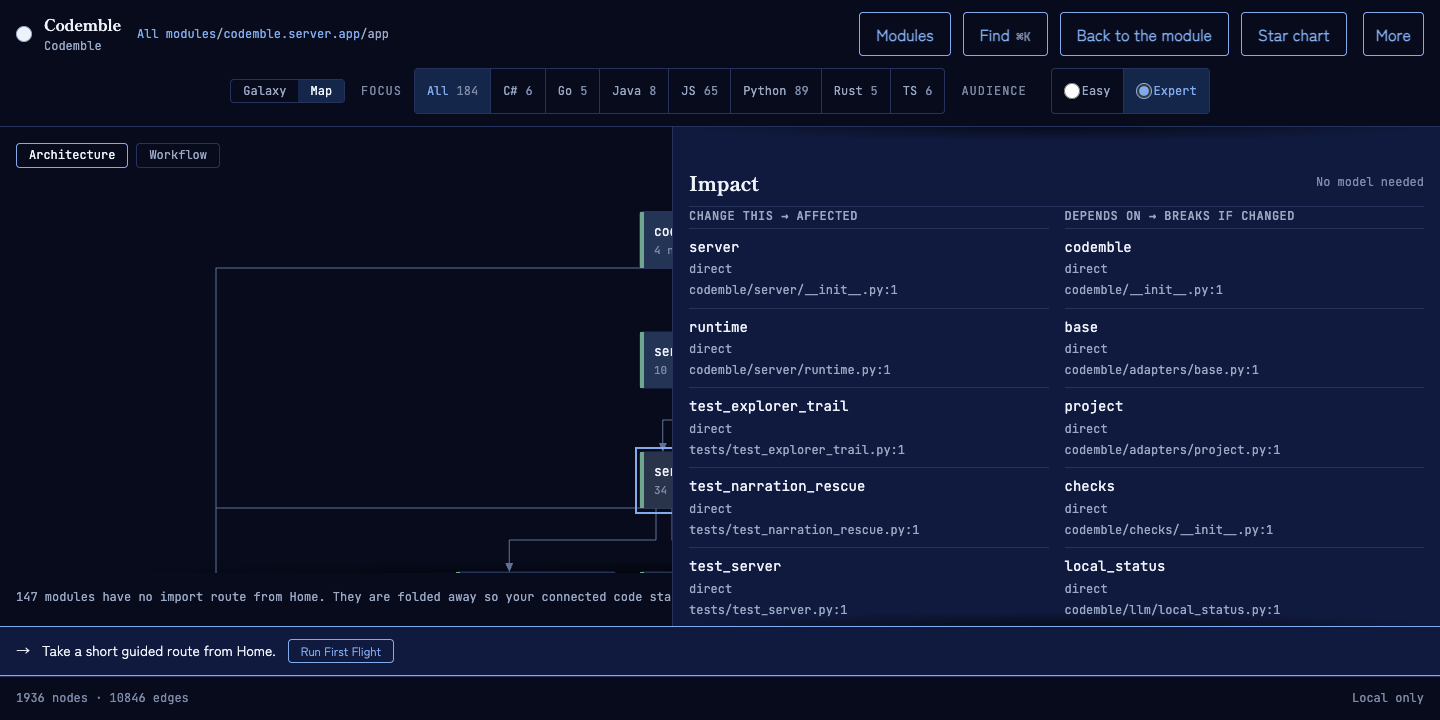Click the 'Local only' status text
This screenshot has height=720, width=1440.
[x=1388, y=698]
